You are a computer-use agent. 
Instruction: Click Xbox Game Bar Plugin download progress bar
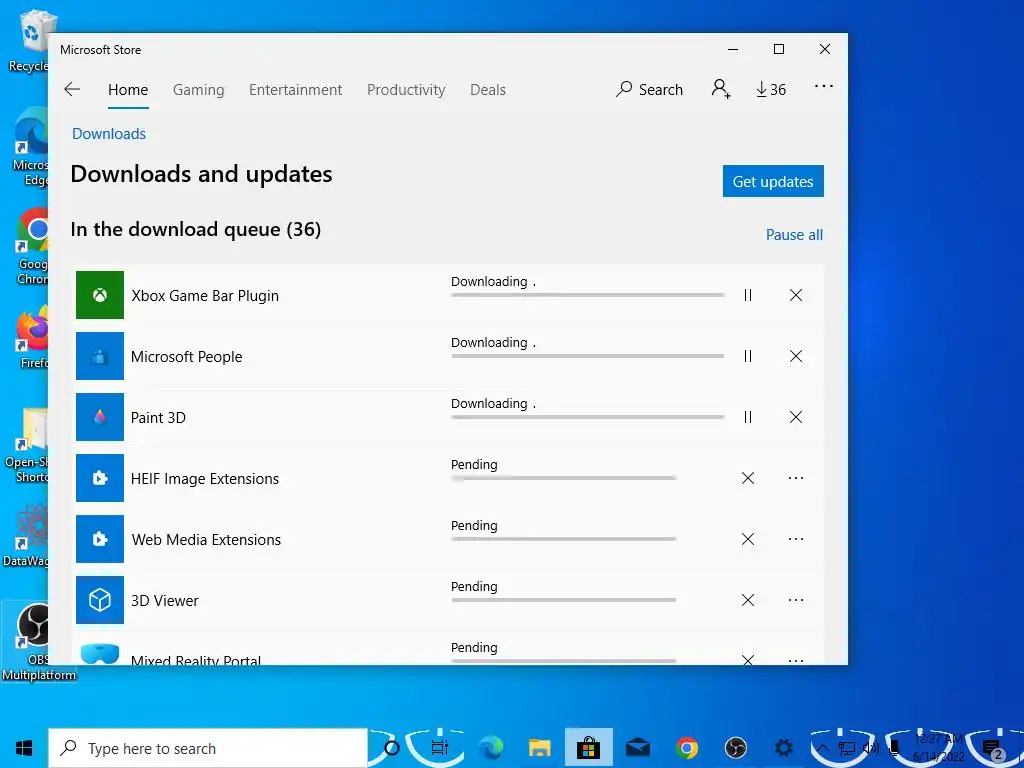pos(587,295)
